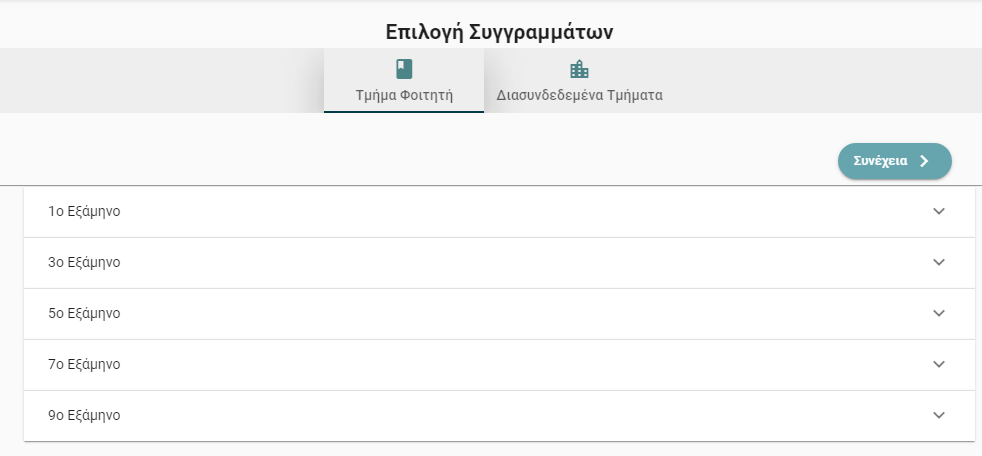Click the empty gray tab bar area
Viewport: 982px width, 456px height.
162,81
